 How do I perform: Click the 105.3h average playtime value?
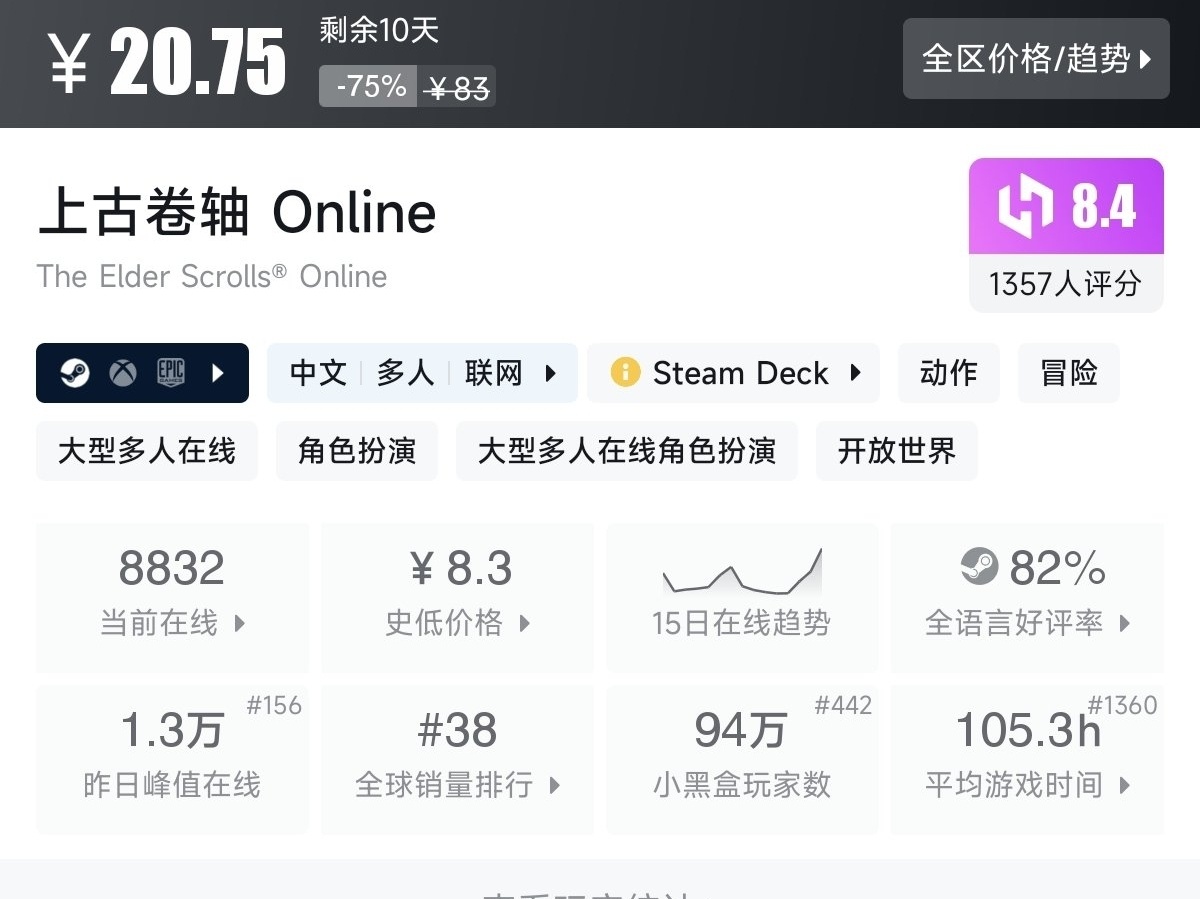pyautogui.click(x=1028, y=731)
